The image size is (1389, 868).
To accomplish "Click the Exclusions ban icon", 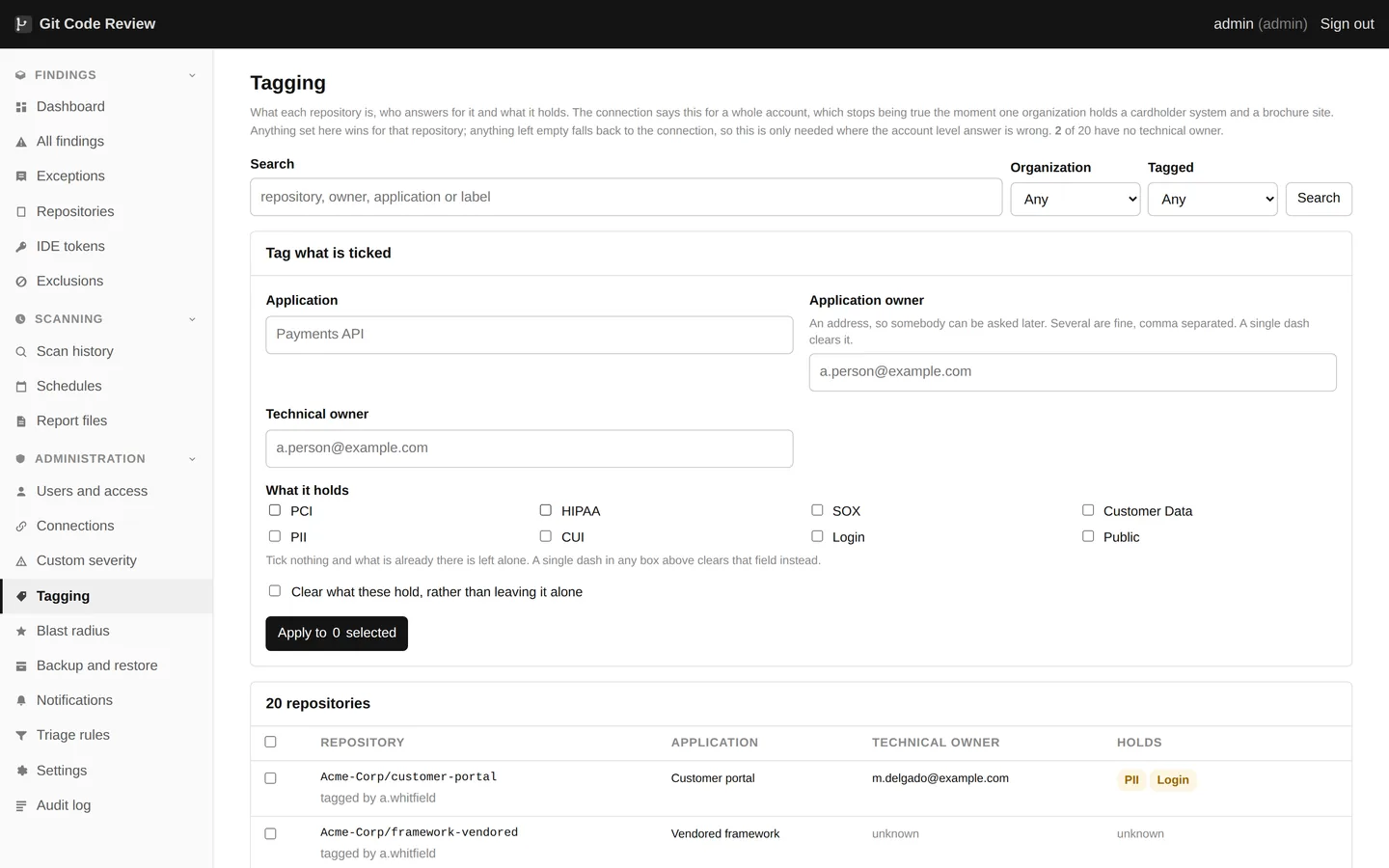I will [21, 282].
